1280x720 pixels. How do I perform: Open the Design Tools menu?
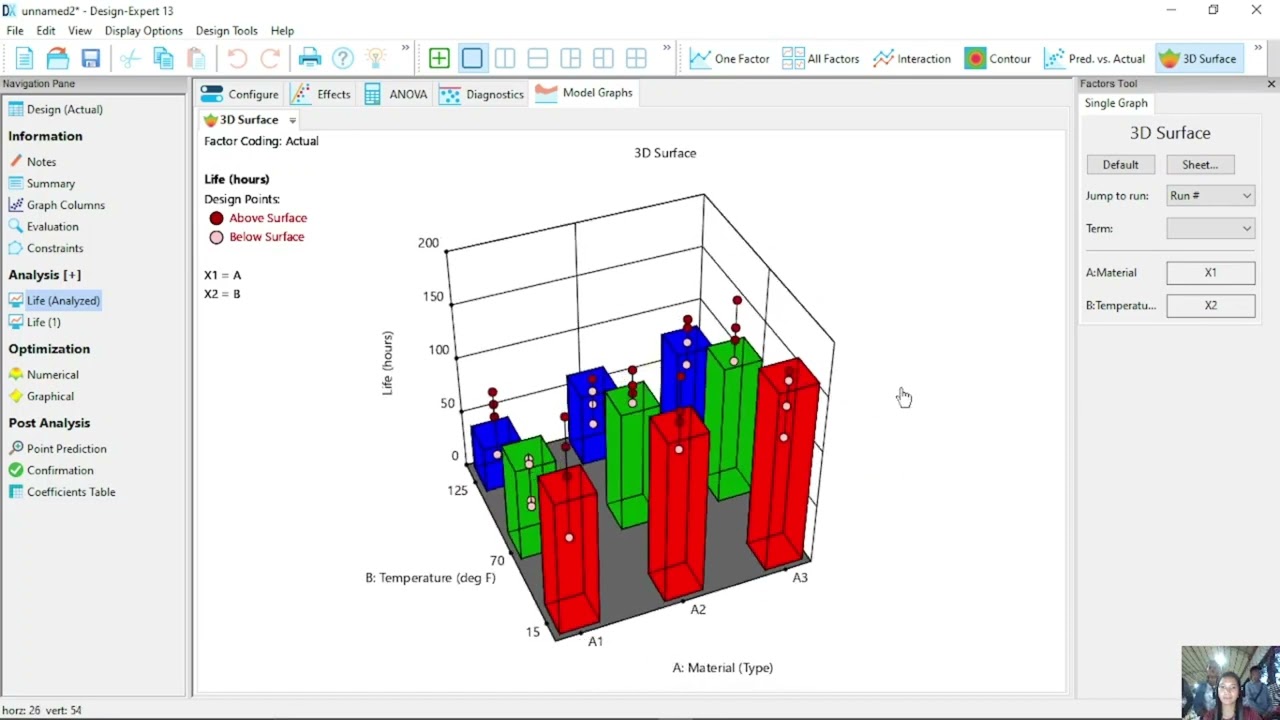click(227, 31)
